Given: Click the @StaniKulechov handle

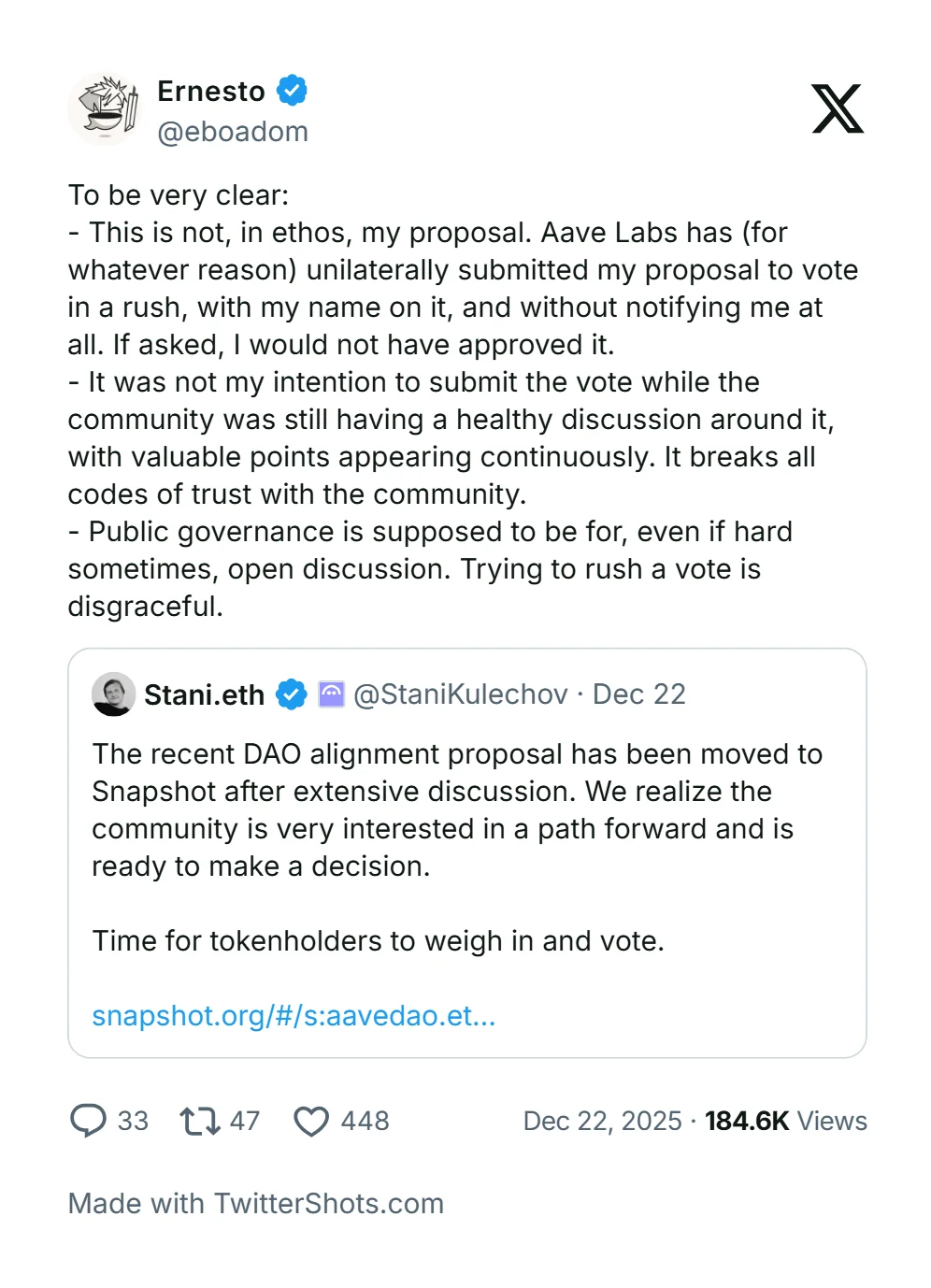Looking at the screenshot, I should coord(461,694).
